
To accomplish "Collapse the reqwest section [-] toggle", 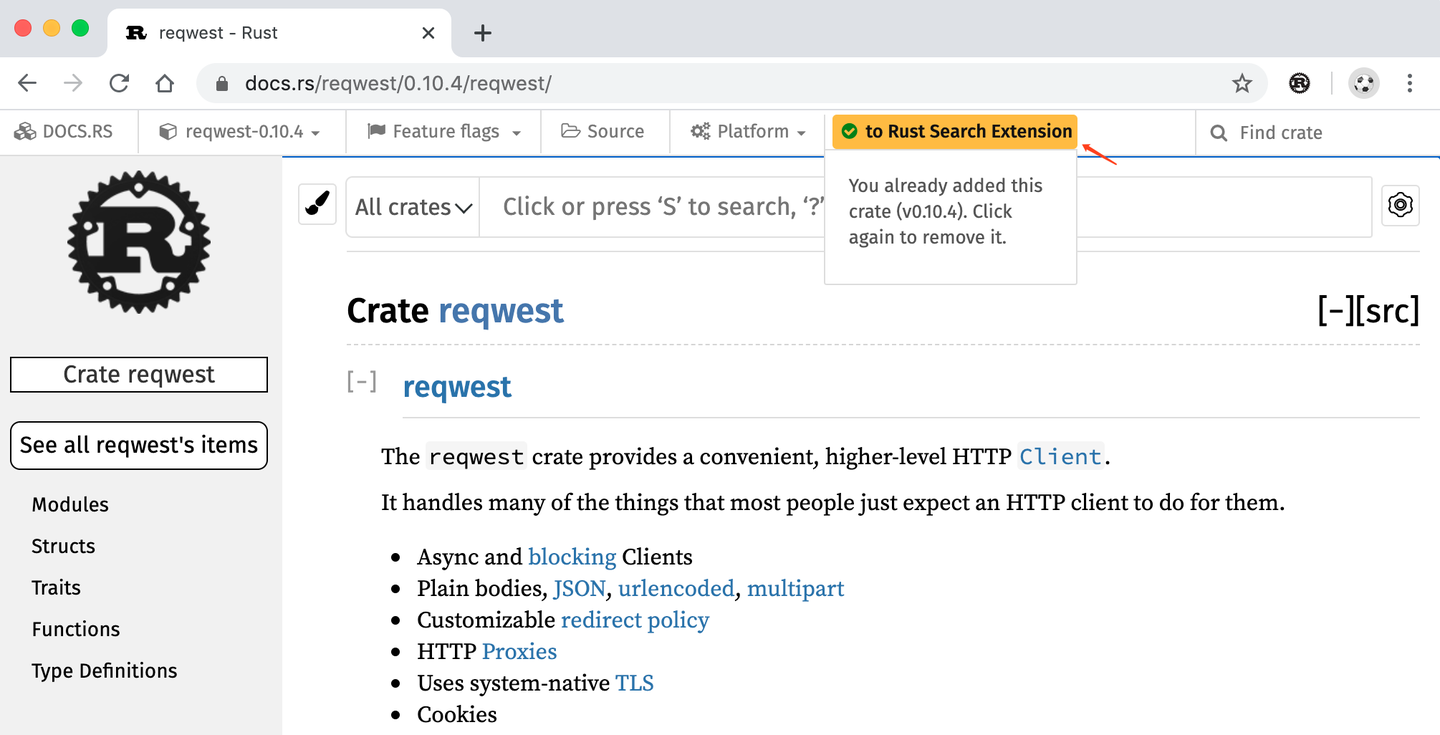I will (362, 381).
